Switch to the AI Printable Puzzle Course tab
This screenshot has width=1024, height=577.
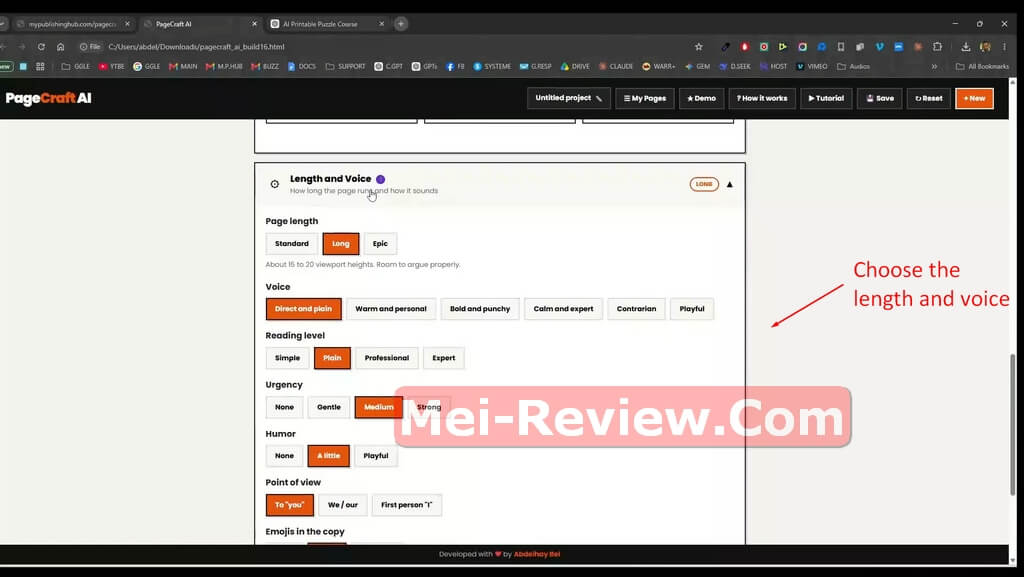(320, 24)
